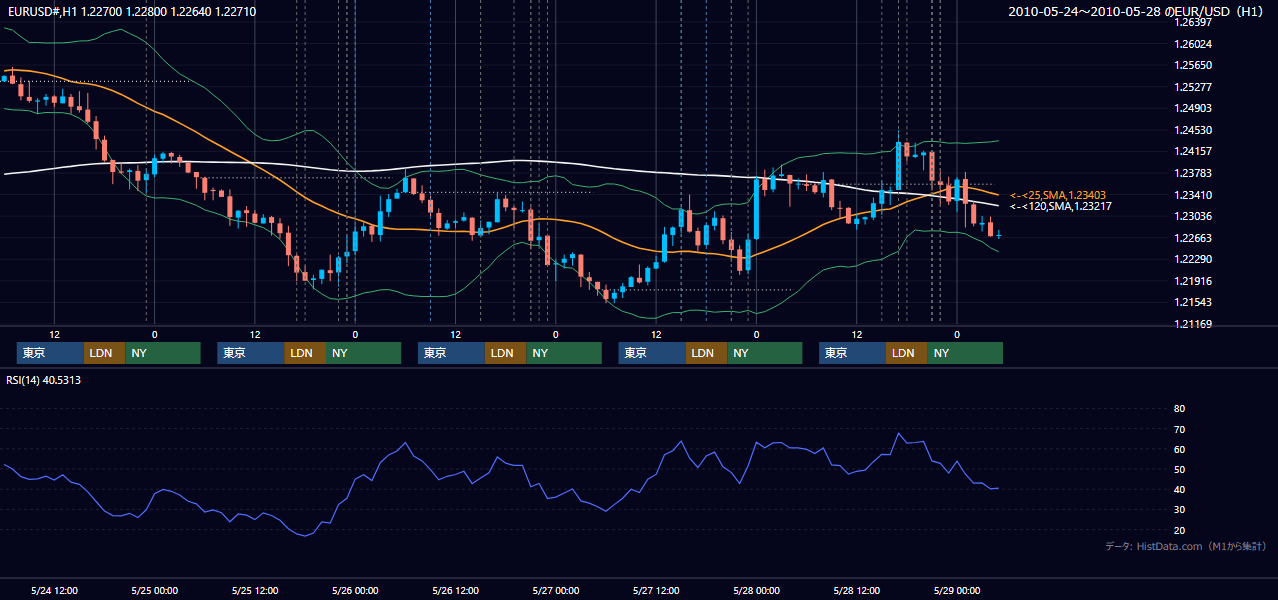1278x600 pixels.
Task: Select the 5/28 00:00 date label
Action: (756, 591)
